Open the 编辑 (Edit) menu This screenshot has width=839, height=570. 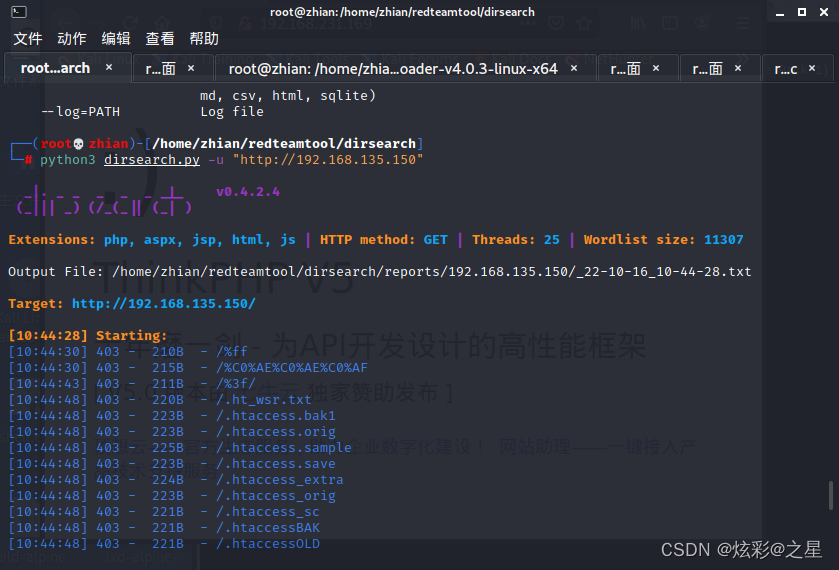click(116, 39)
